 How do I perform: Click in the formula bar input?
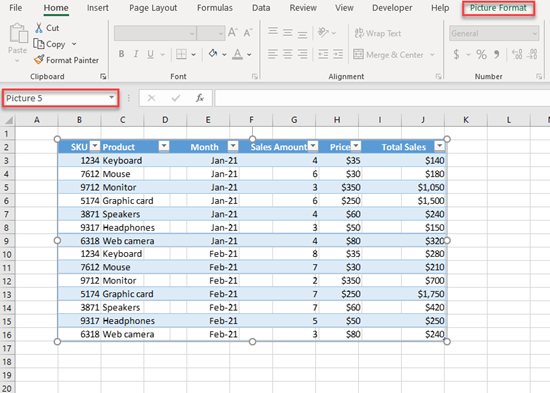[382, 98]
